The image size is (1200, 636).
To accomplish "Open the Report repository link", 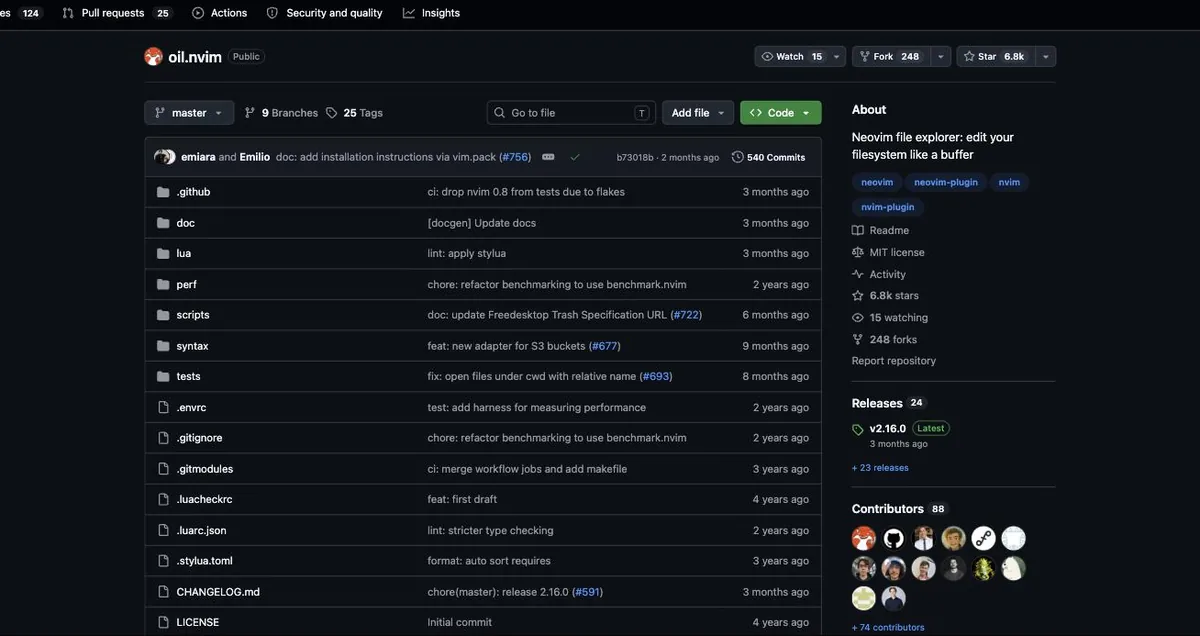I will coord(894,361).
